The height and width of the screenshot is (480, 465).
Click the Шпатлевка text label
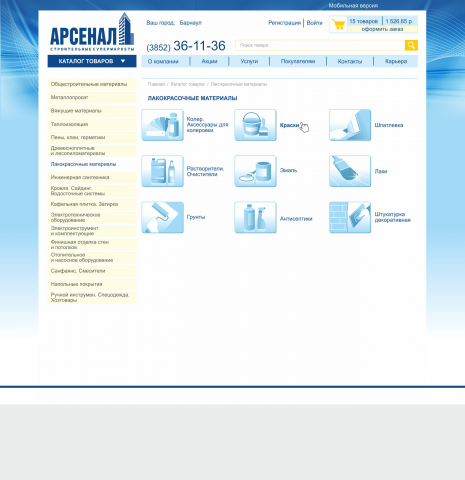[389, 125]
